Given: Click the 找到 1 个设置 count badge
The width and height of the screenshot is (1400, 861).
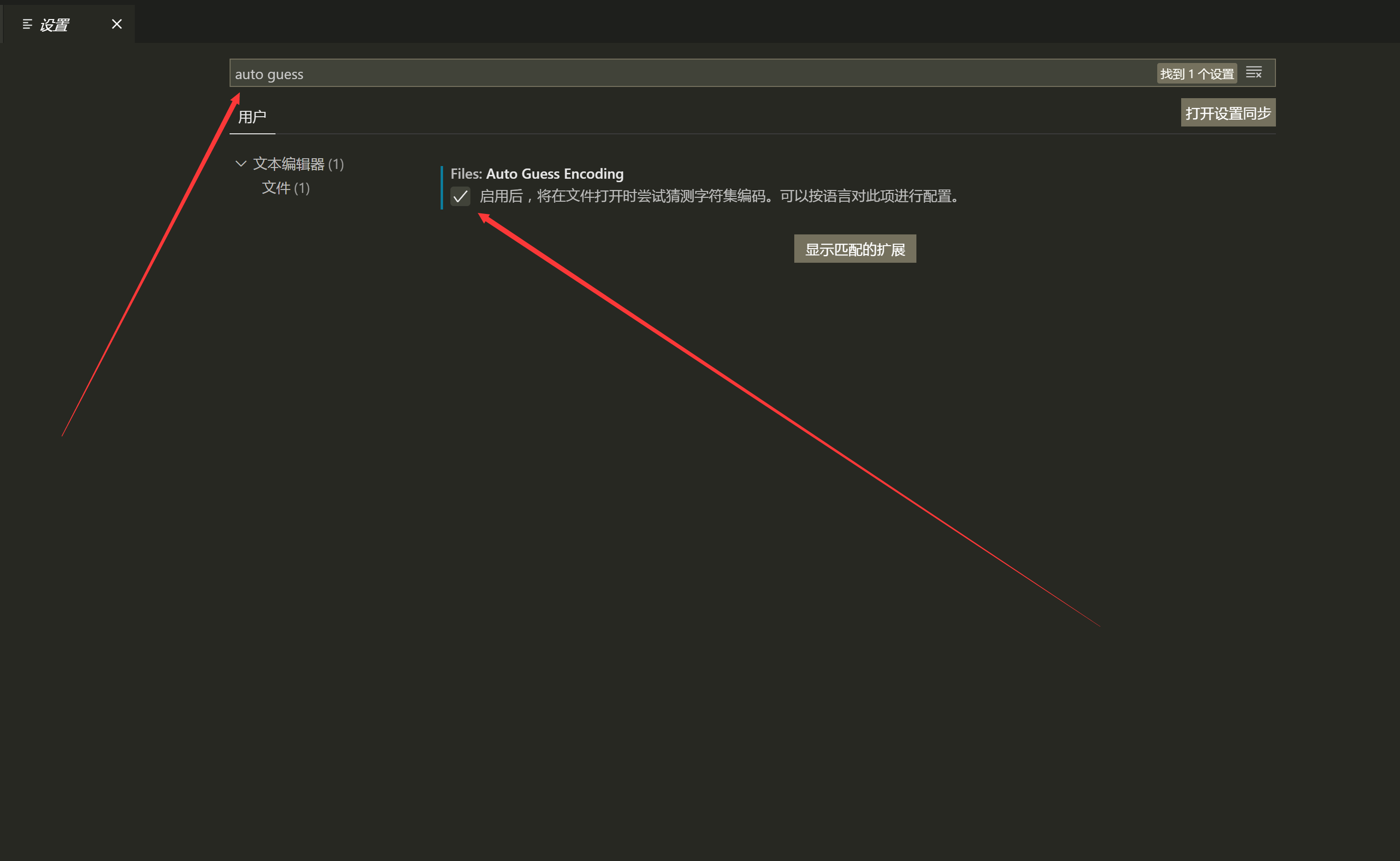Looking at the screenshot, I should click(x=1196, y=73).
